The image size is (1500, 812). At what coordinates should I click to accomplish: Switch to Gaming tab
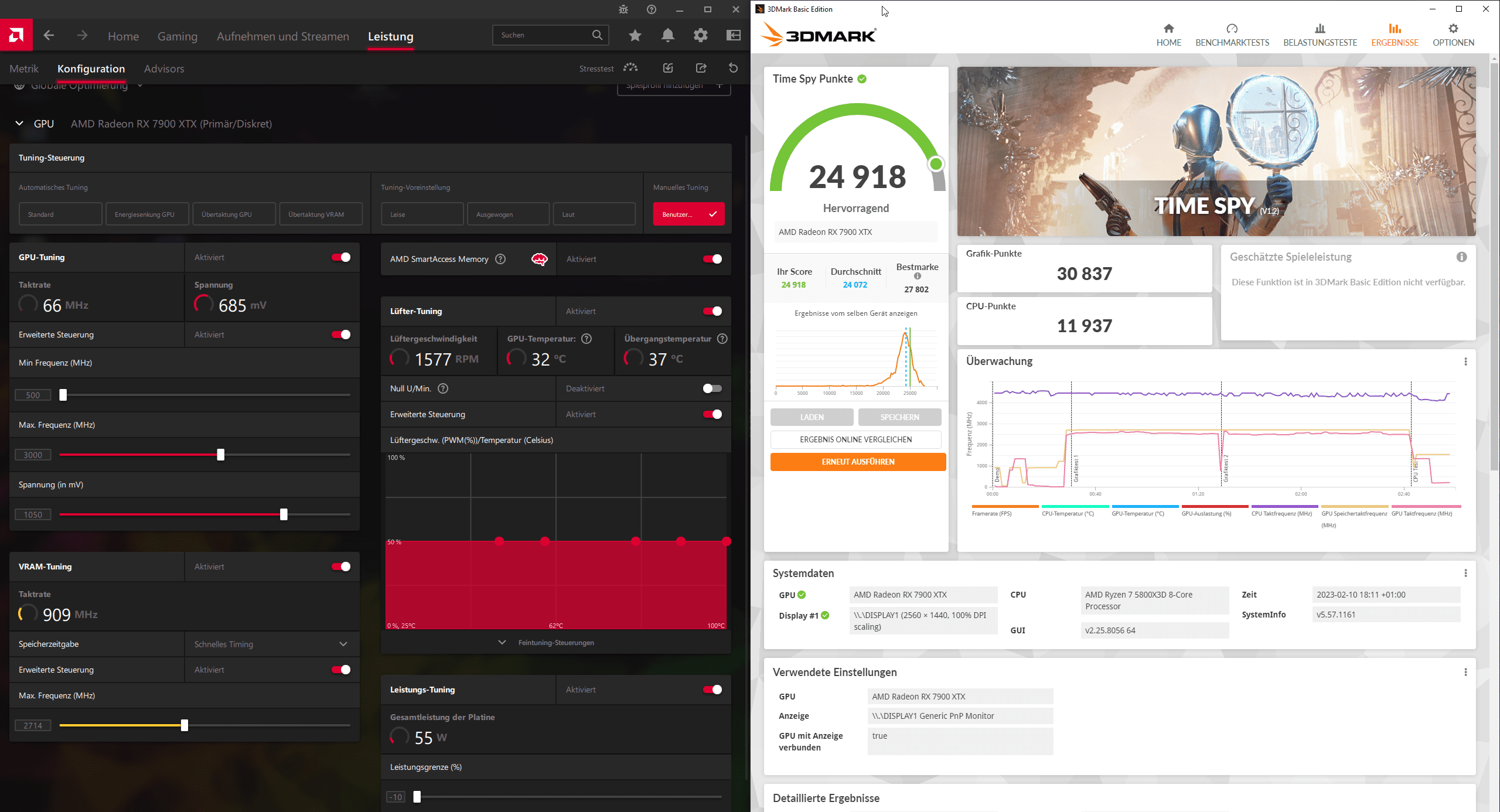[178, 36]
